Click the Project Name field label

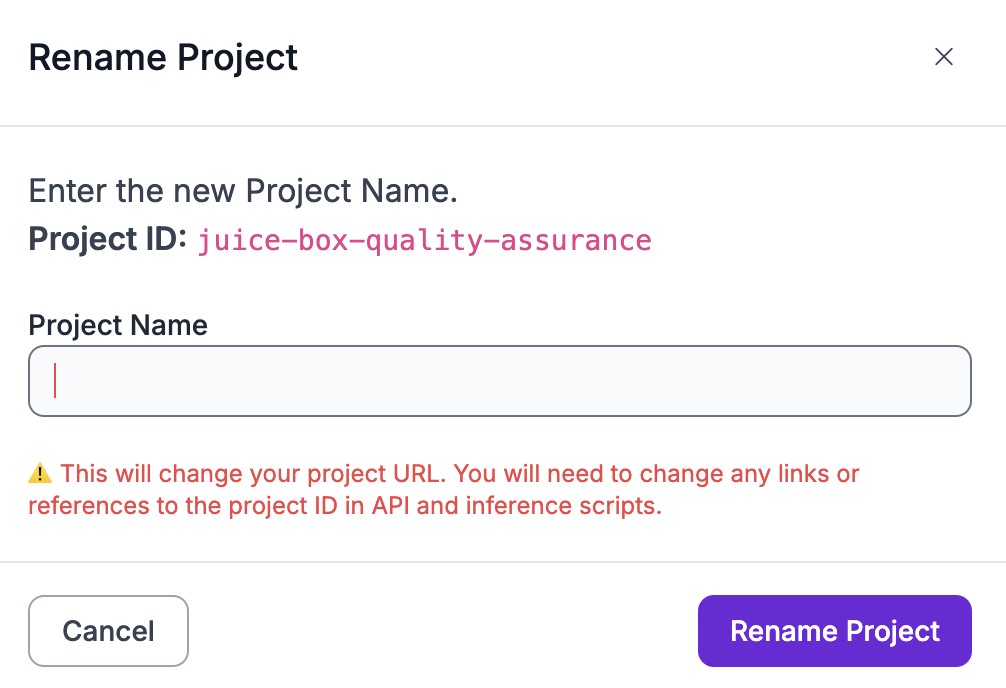point(118,325)
